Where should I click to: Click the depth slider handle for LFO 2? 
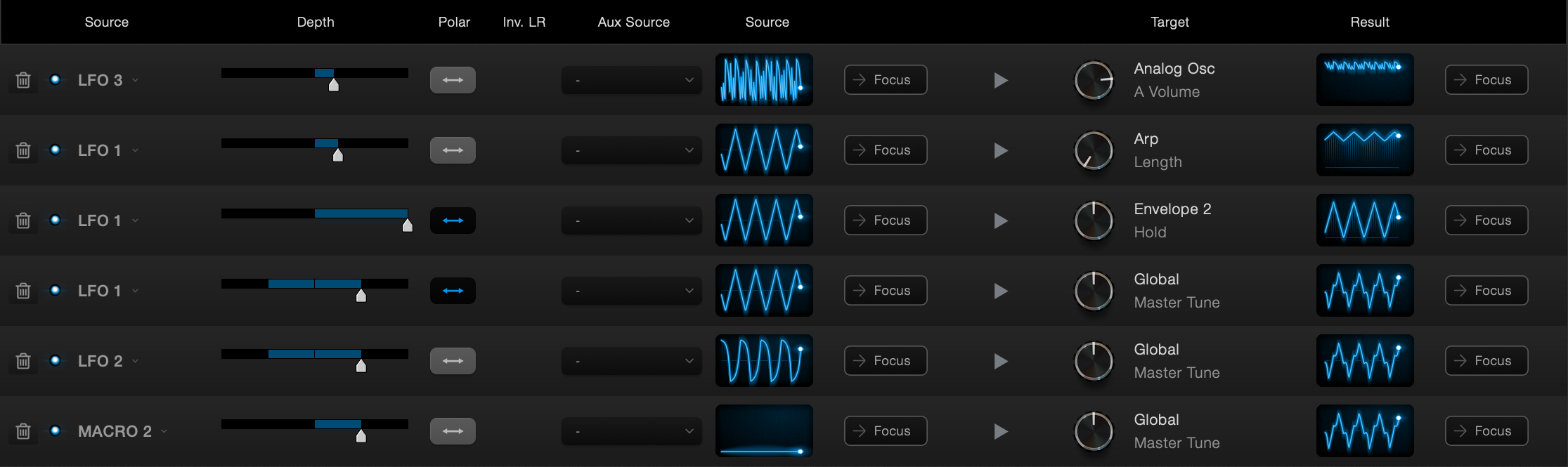pos(361,365)
